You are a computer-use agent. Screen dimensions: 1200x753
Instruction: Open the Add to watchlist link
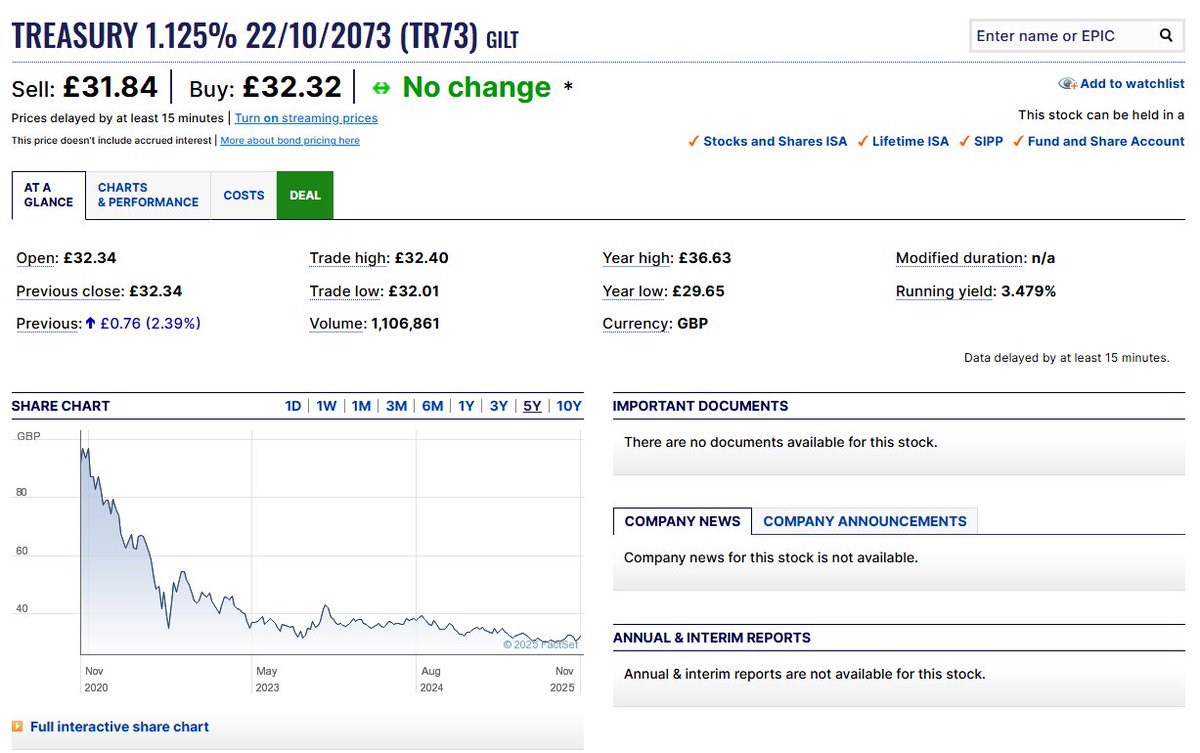[x=1132, y=84]
